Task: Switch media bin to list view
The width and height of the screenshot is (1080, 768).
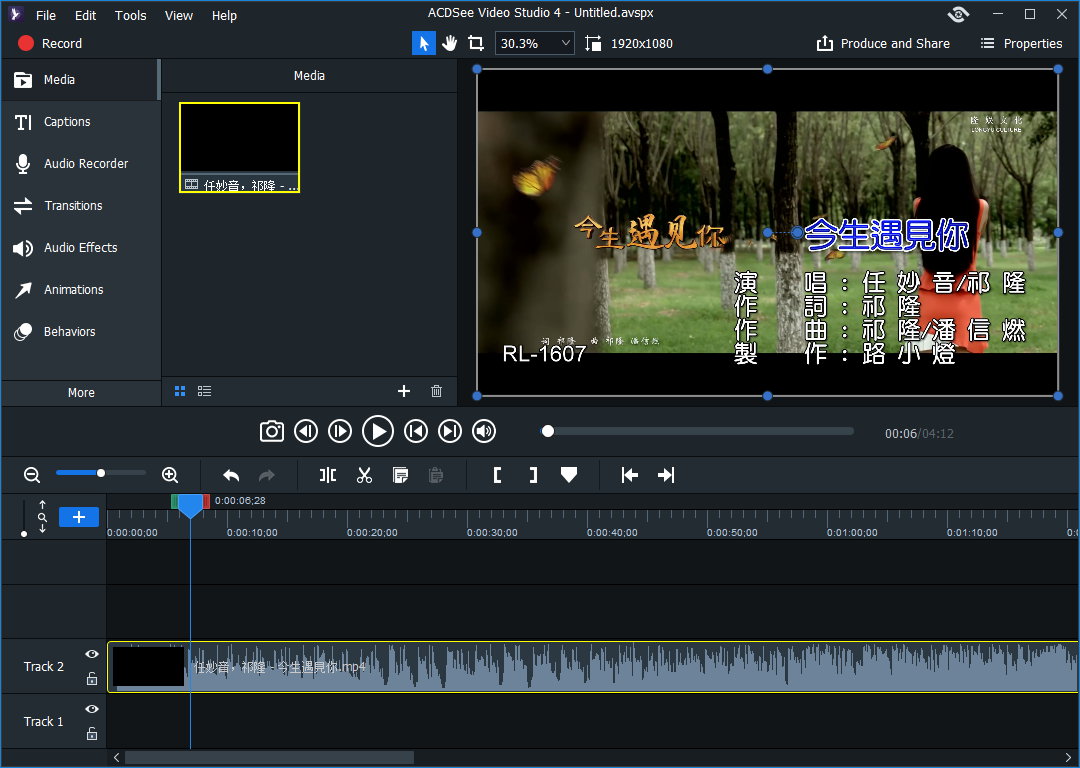Action: (205, 391)
